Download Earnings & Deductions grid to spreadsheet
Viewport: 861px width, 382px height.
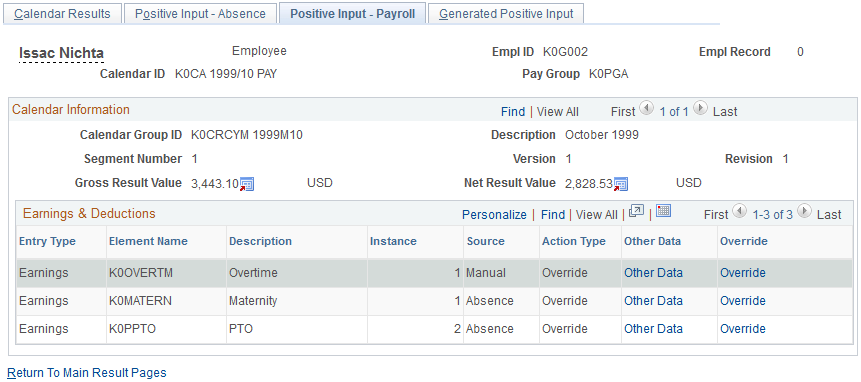point(664,211)
